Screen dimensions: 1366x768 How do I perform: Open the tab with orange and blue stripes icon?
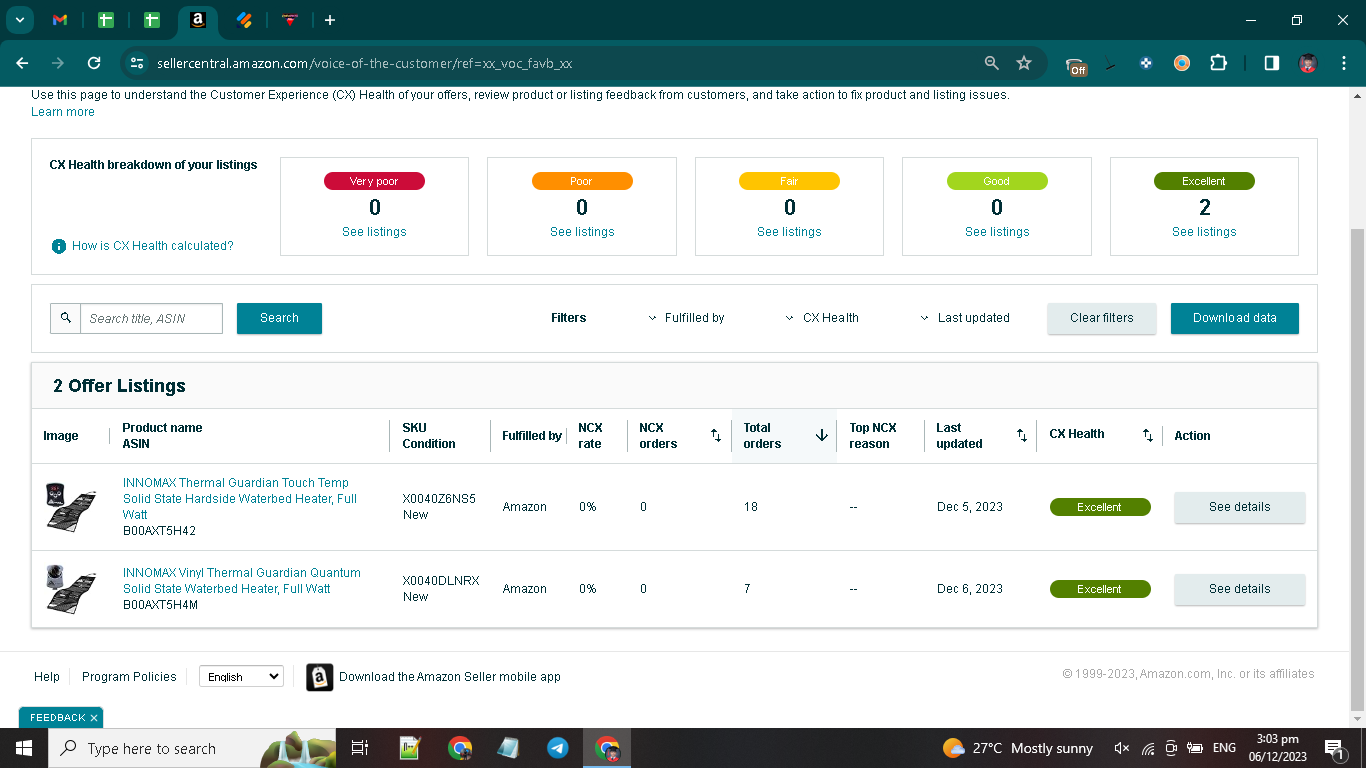click(x=244, y=20)
